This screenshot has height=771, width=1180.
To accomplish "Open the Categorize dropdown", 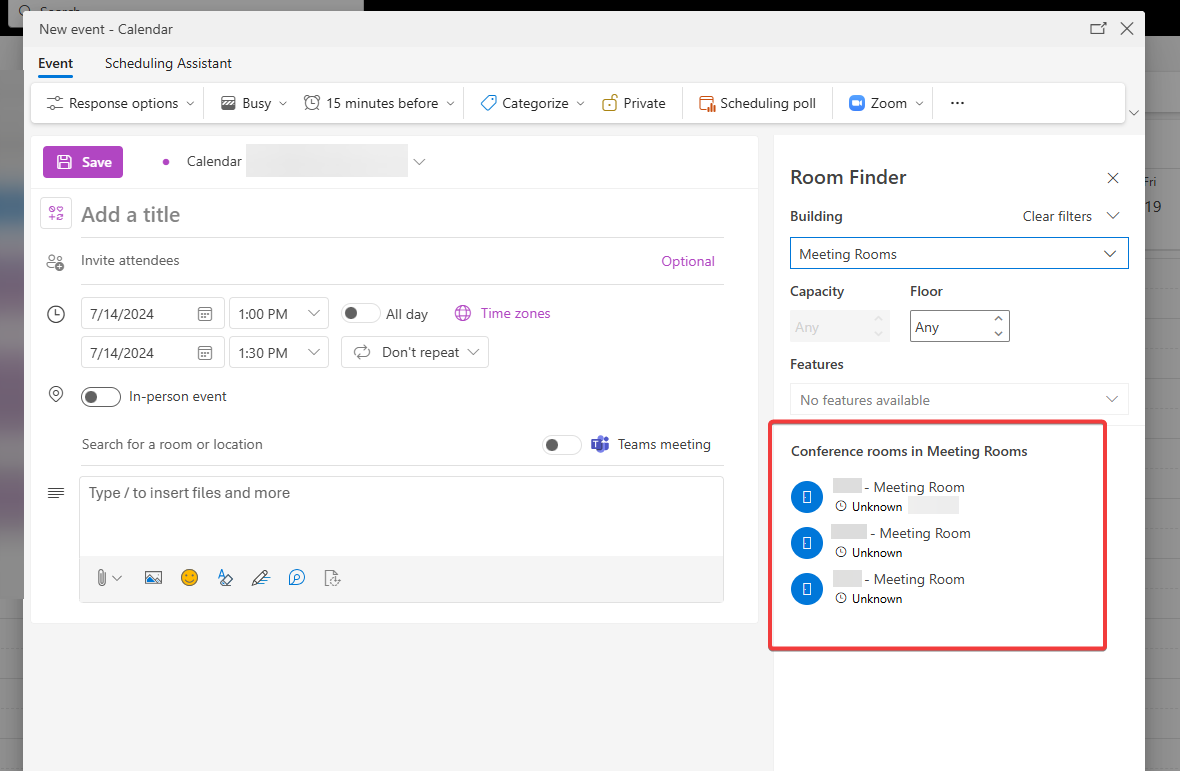I will tap(532, 103).
